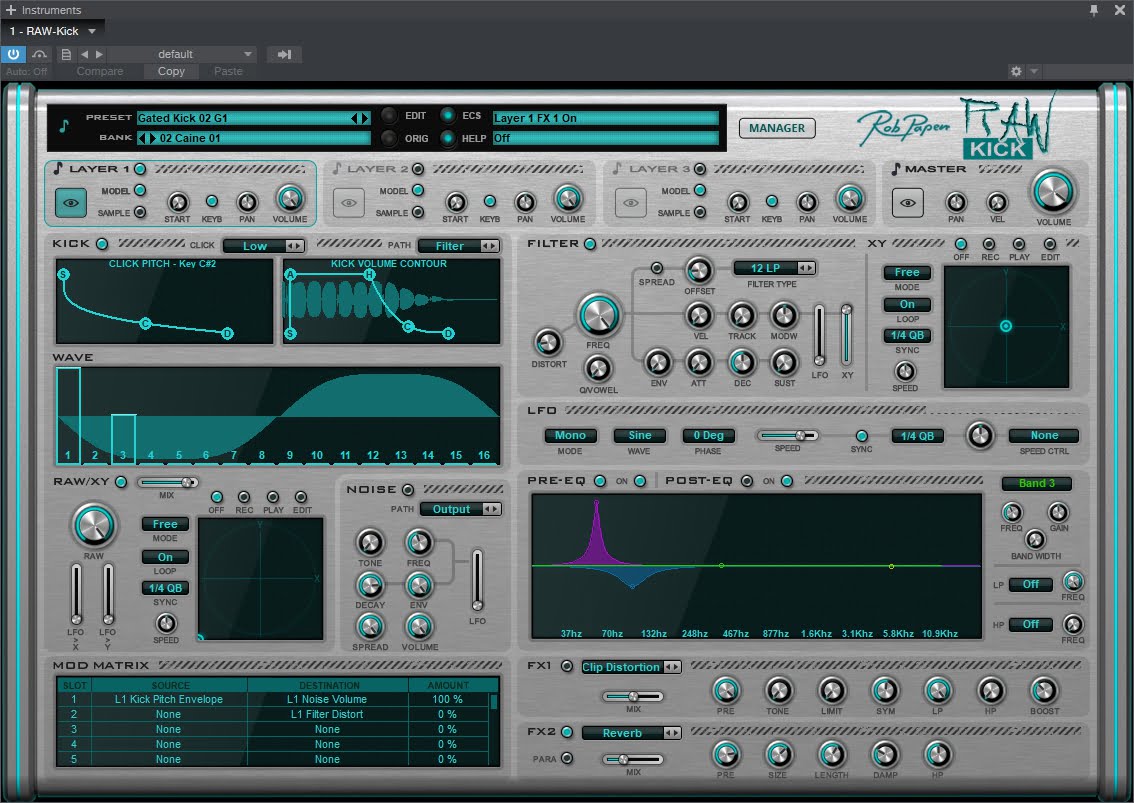Viewport: 1134px width, 803px height.
Task: Toggle the FILTER section LED
Action: click(590, 244)
